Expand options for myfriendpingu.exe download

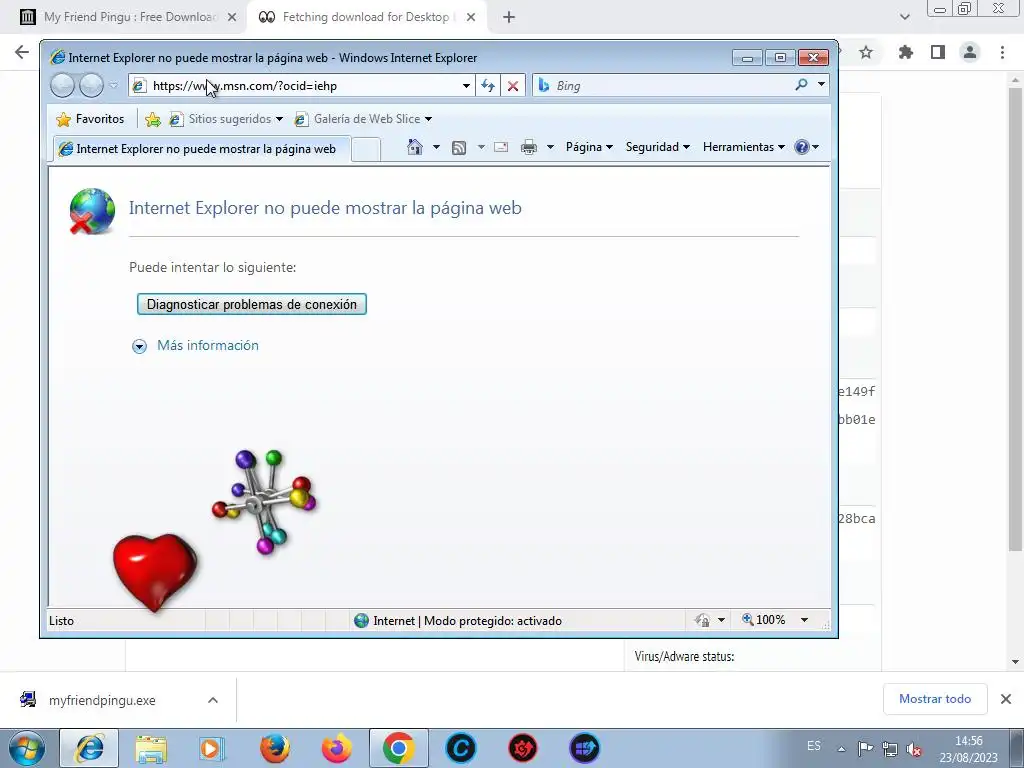[213, 700]
